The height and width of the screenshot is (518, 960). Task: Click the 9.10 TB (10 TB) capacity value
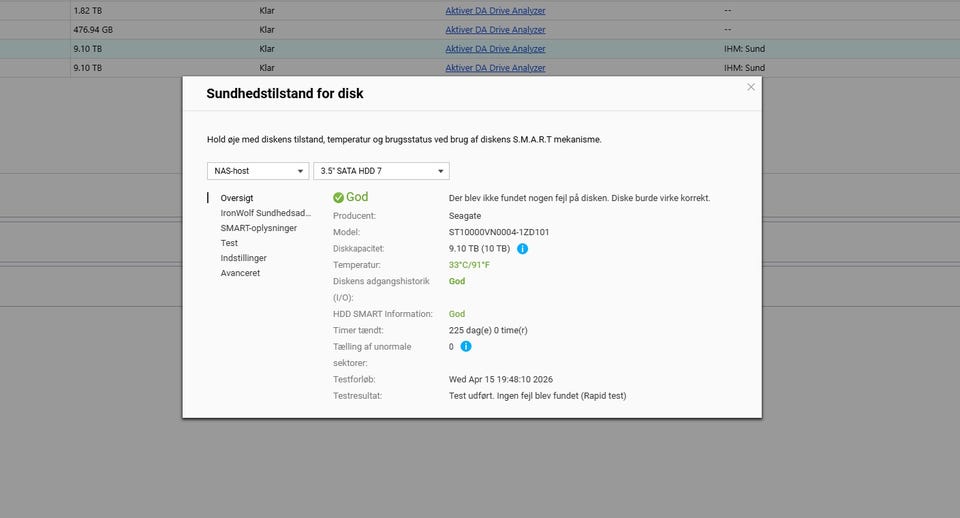click(x=479, y=249)
